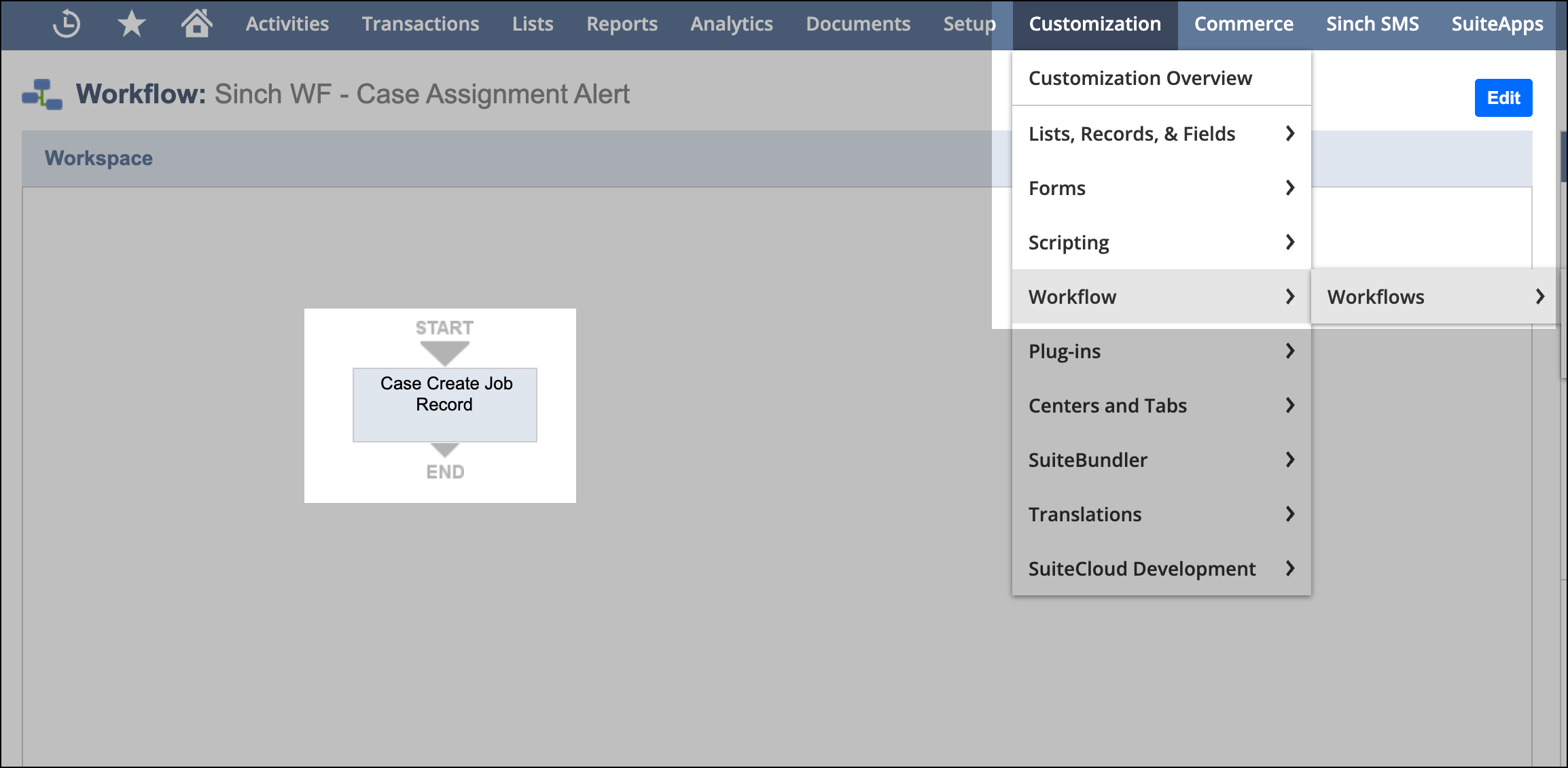Click the Workspace panel header
Image resolution: width=1568 pixels, height=768 pixels.
[x=777, y=158]
